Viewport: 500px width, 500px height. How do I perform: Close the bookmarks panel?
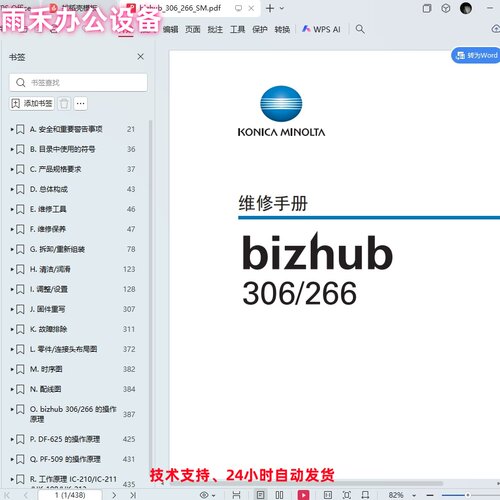click(141, 57)
